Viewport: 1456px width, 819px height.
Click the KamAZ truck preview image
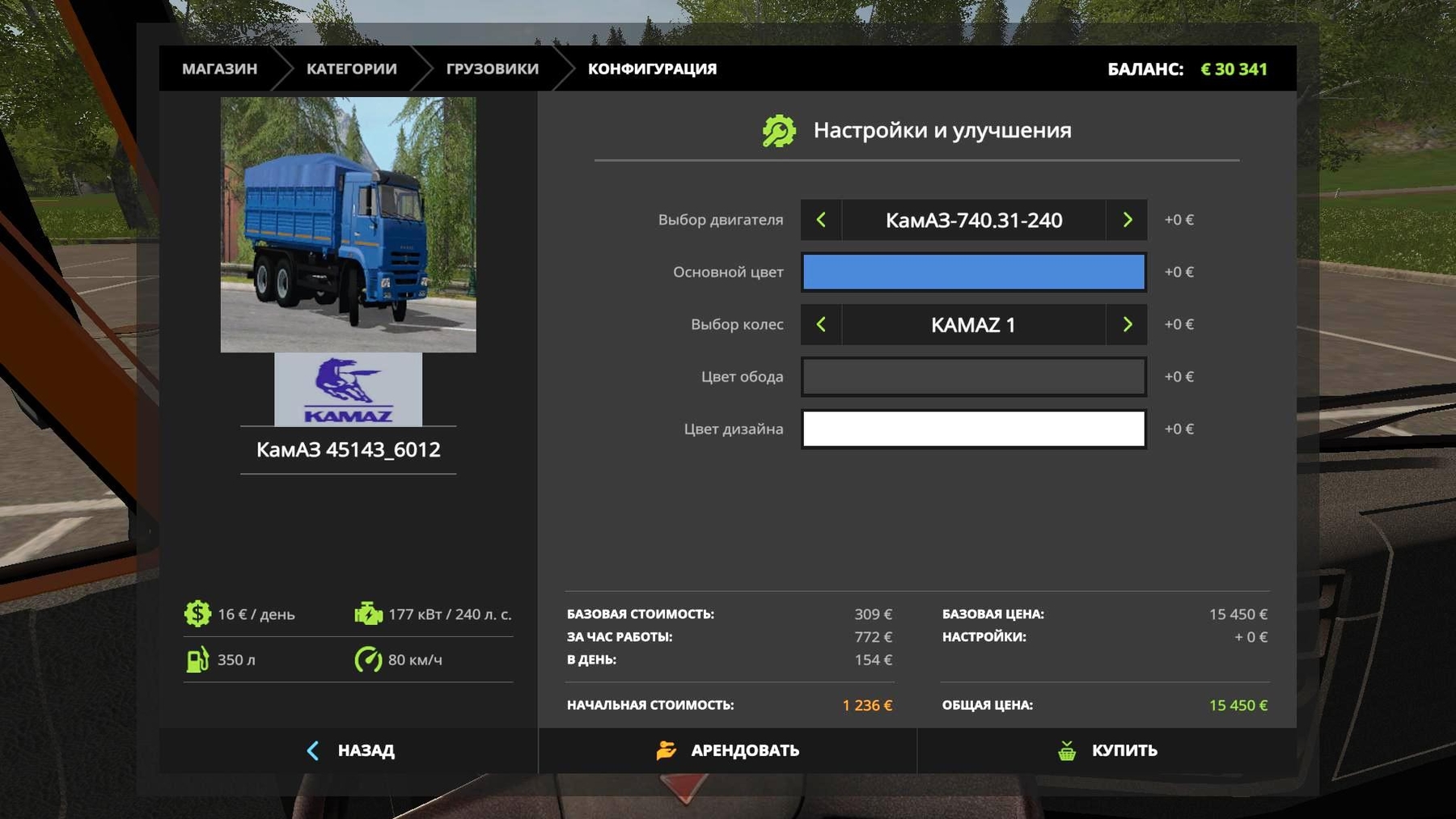click(x=348, y=225)
